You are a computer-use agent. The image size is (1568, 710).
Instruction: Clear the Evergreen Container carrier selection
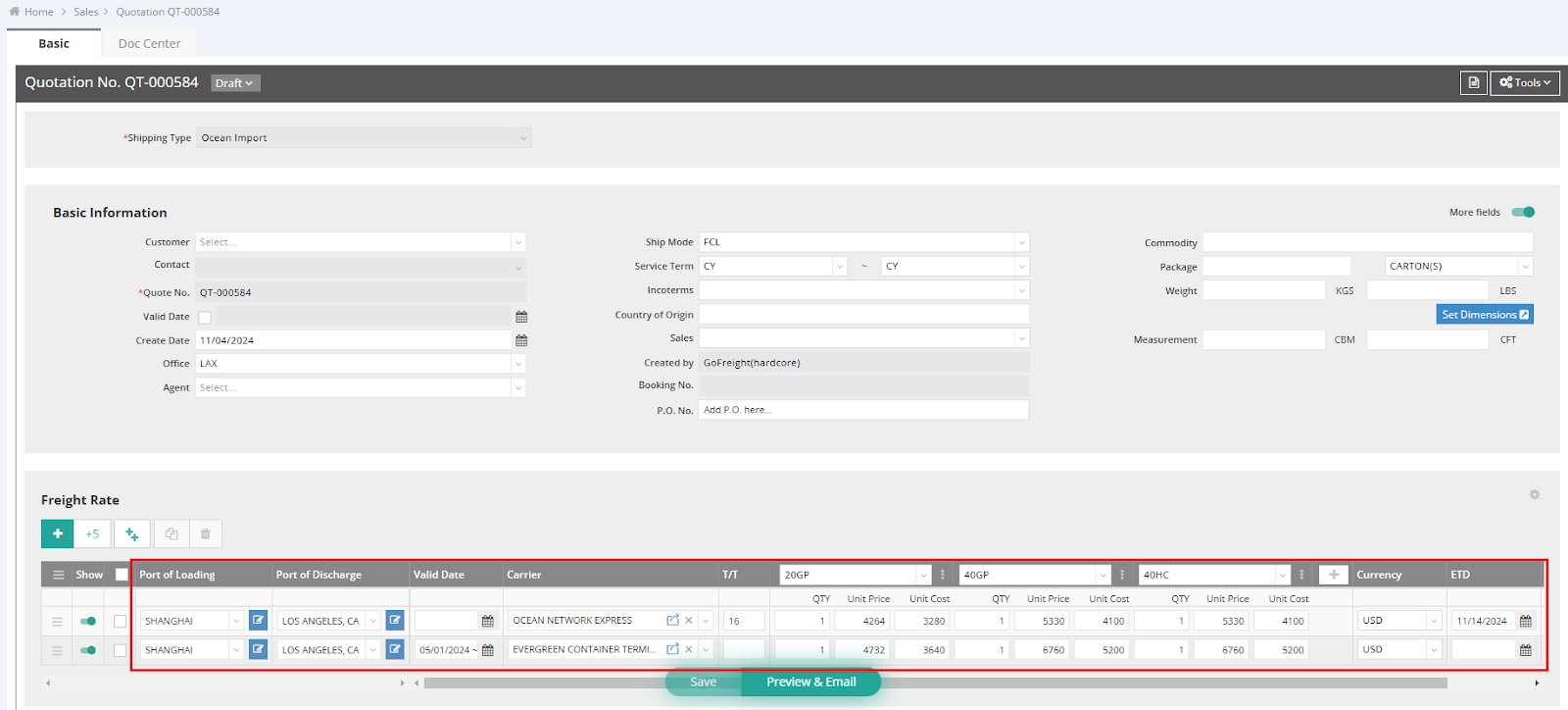point(689,649)
